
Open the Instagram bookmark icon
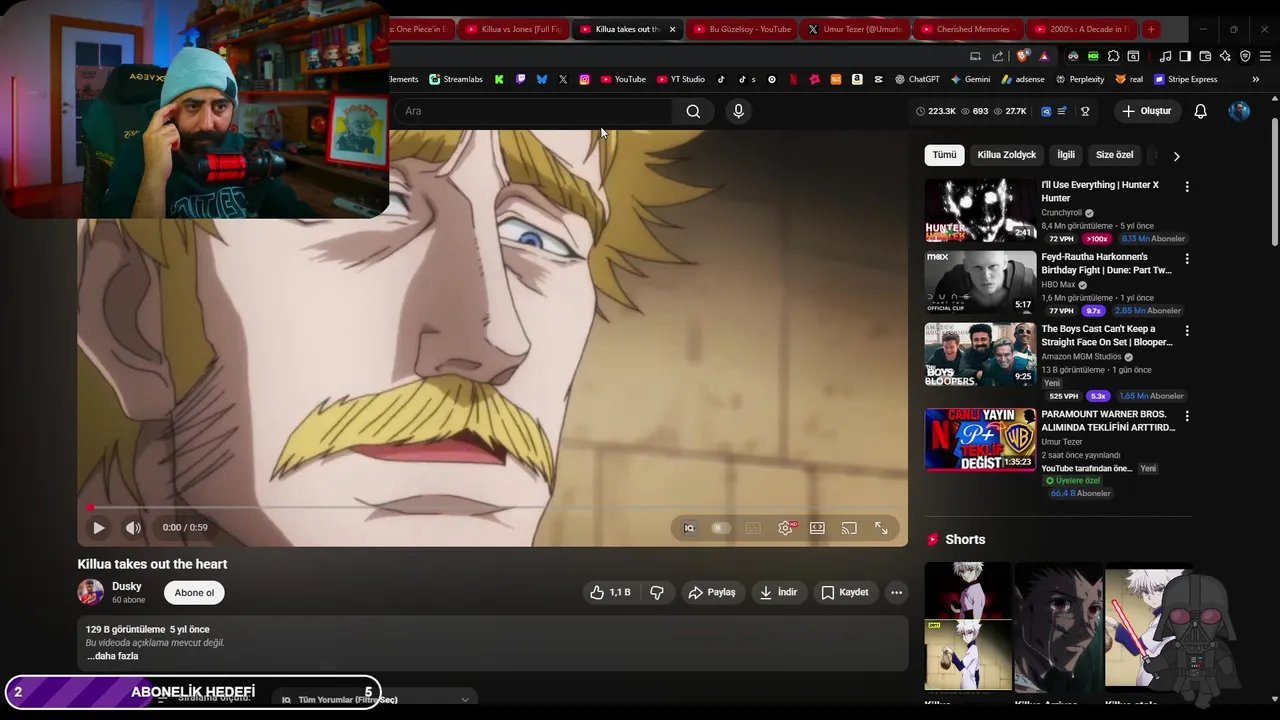(x=584, y=79)
